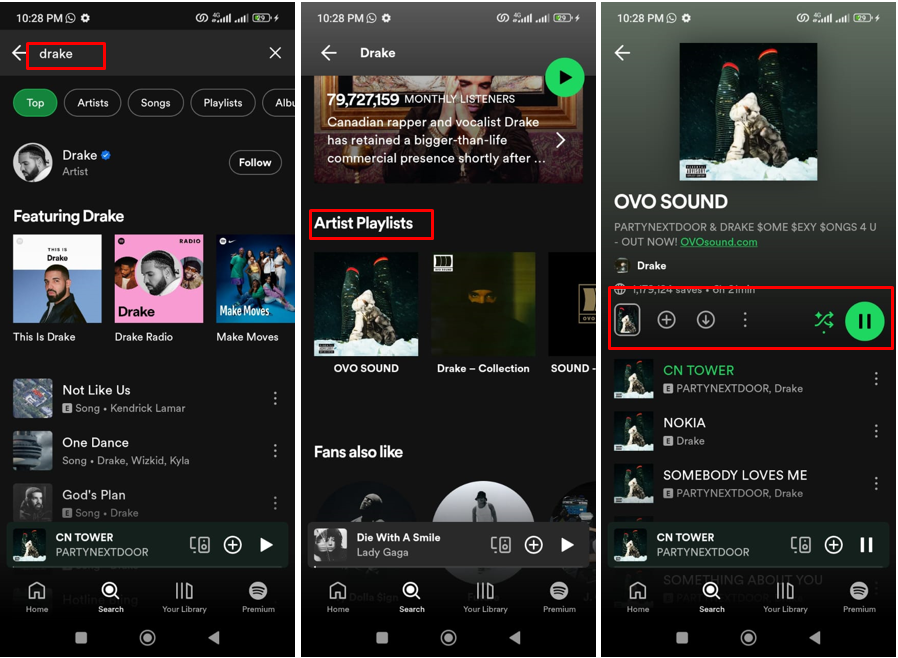Image resolution: width=898 pixels, height=658 pixels.
Task: Go Home on OVO SOUND screen navigation
Action: click(x=637, y=597)
